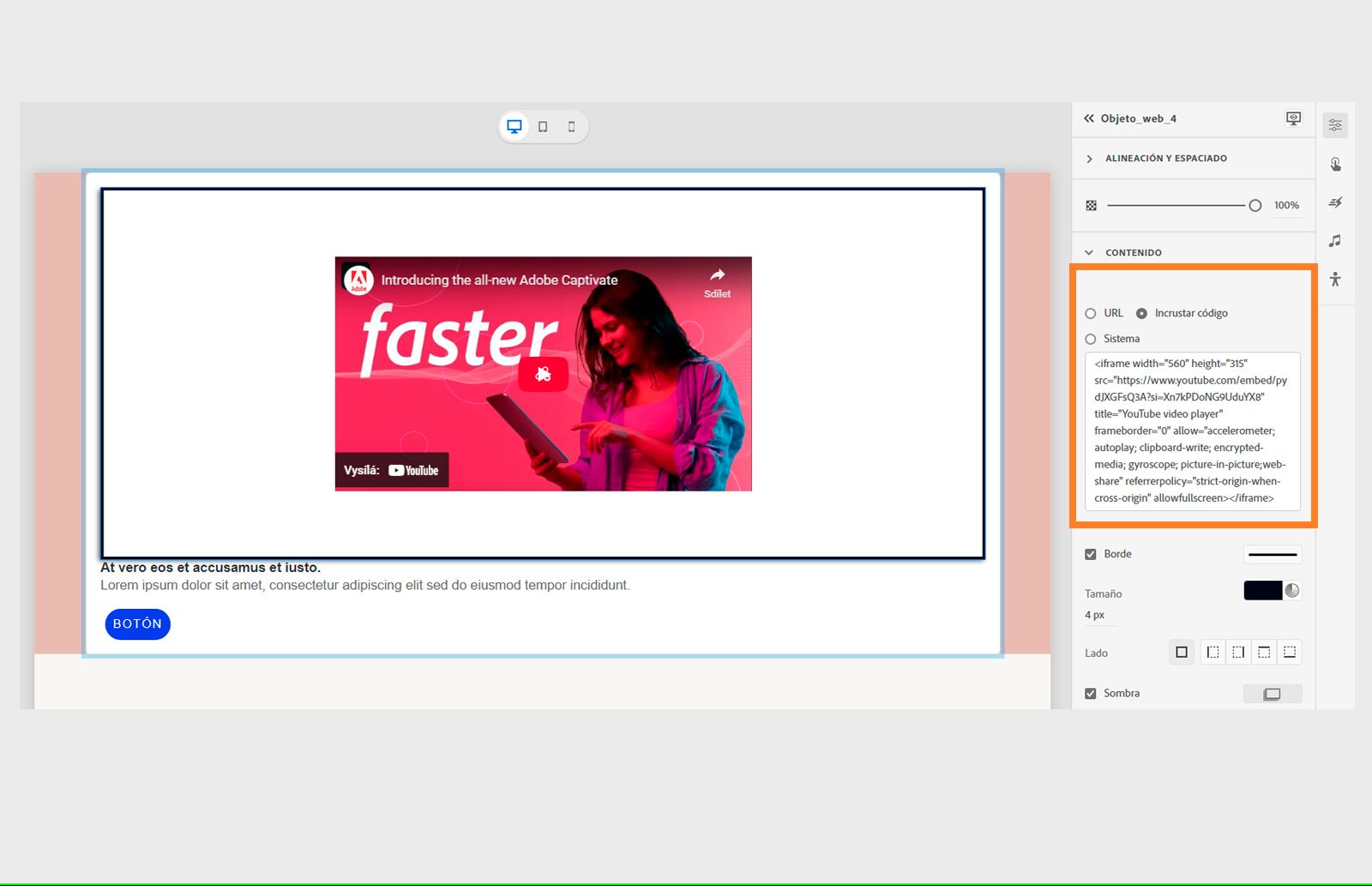This screenshot has width=1372, height=886.
Task: Open the visual properties sliders panel icon
Action: click(x=1335, y=125)
